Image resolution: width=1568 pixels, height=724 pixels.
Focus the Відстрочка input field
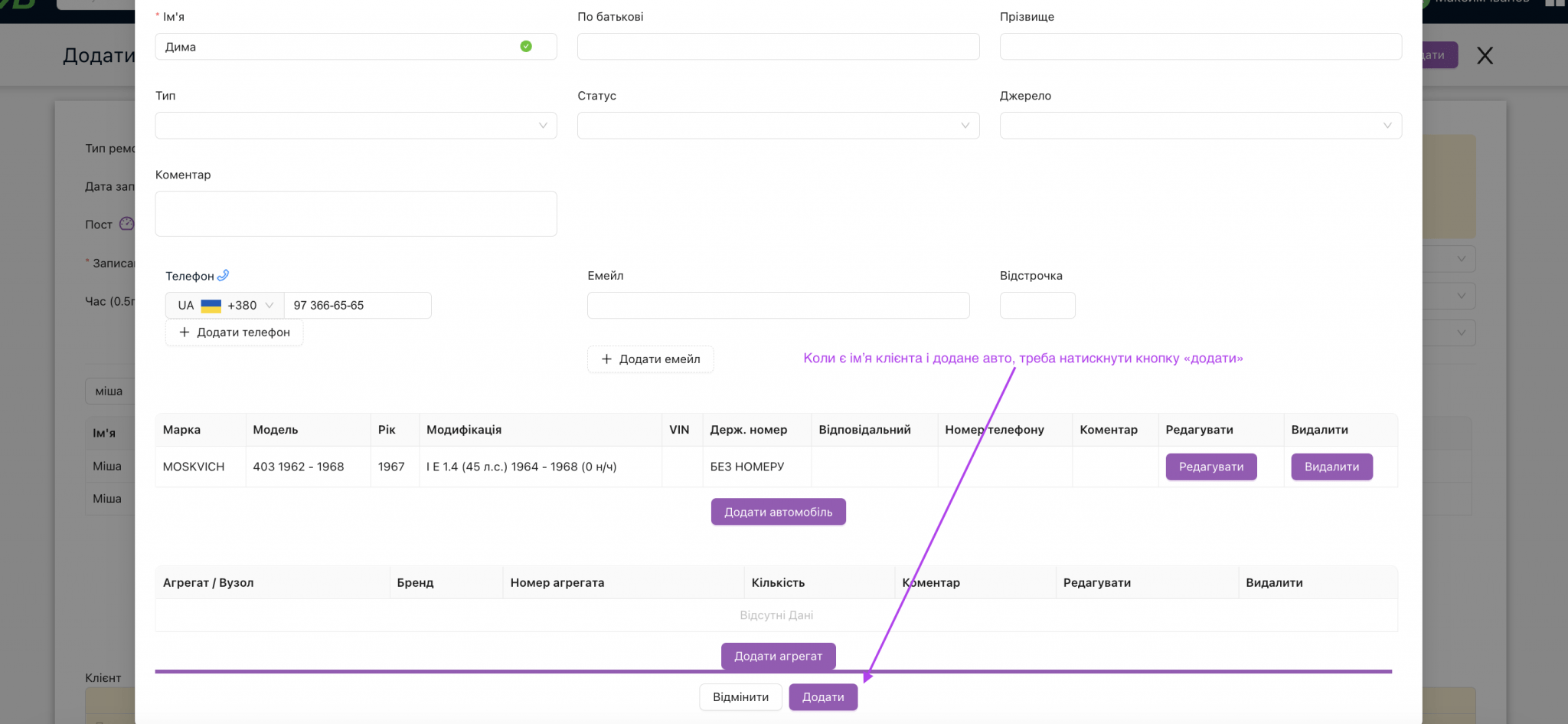(x=1037, y=305)
